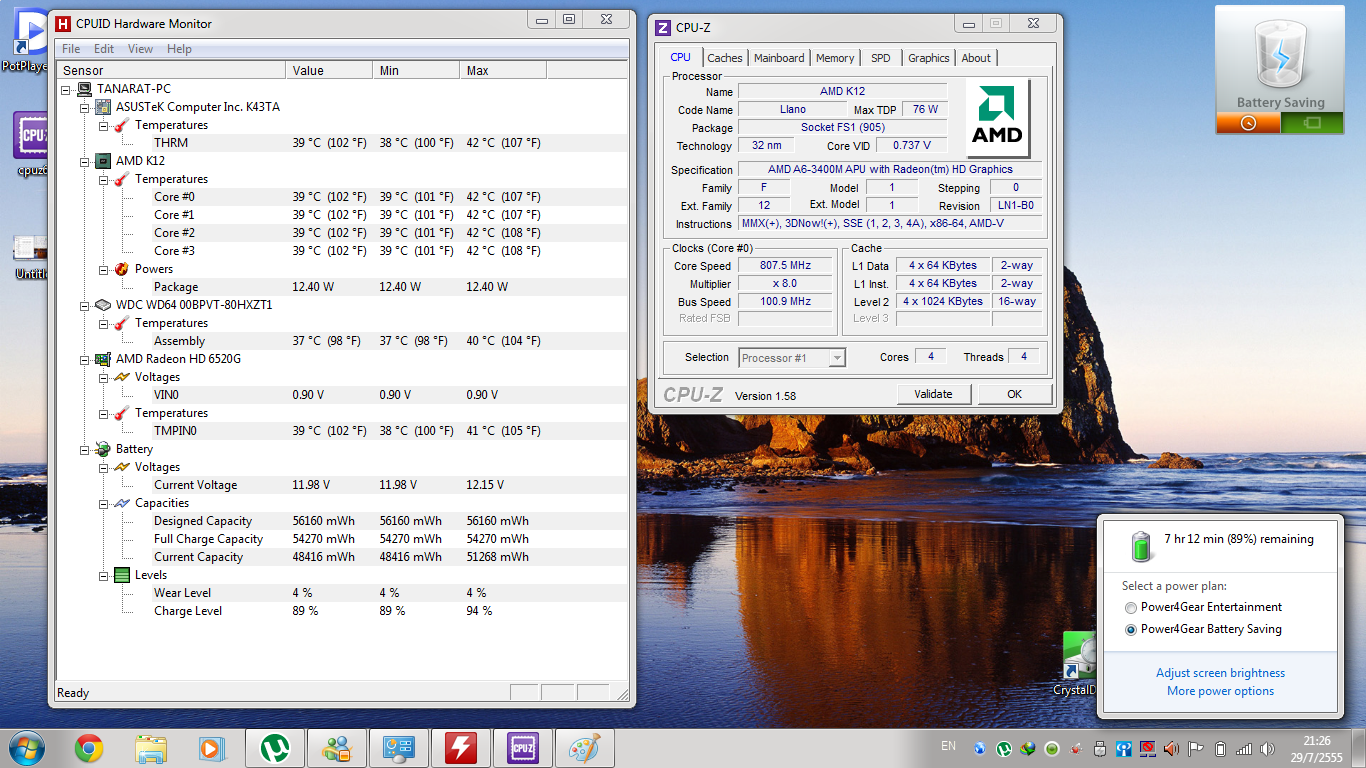Collapse the ASUSTeK Computer Inc. K43TA node
This screenshot has height=768, width=1366.
[85, 107]
